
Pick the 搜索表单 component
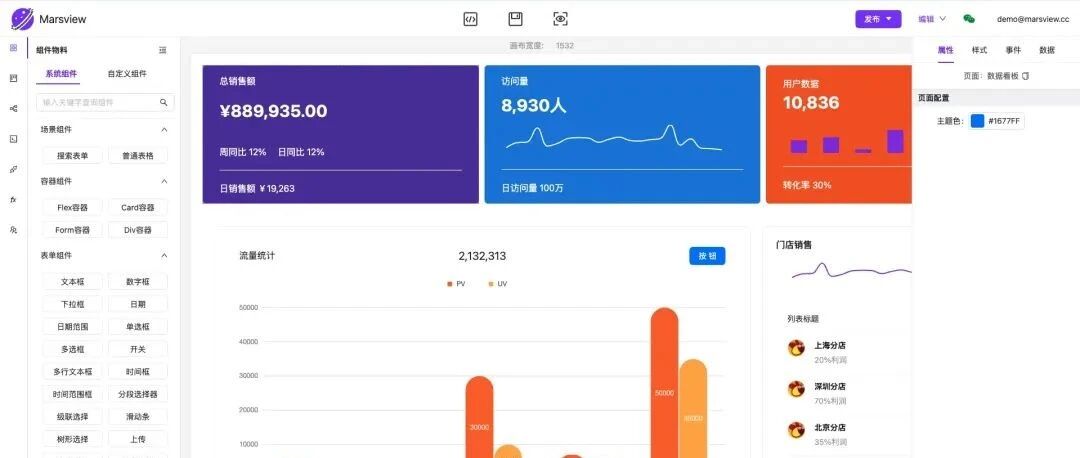pos(72,156)
